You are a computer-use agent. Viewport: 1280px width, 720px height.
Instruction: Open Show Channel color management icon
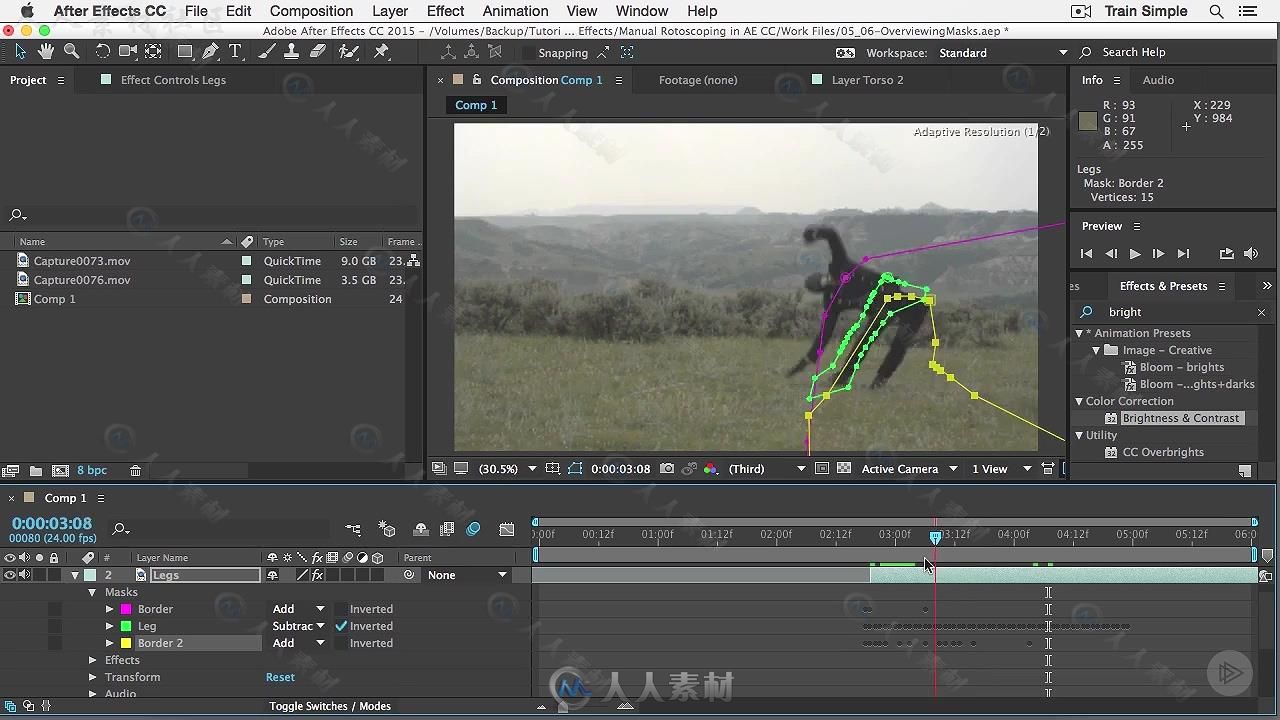tap(711, 469)
